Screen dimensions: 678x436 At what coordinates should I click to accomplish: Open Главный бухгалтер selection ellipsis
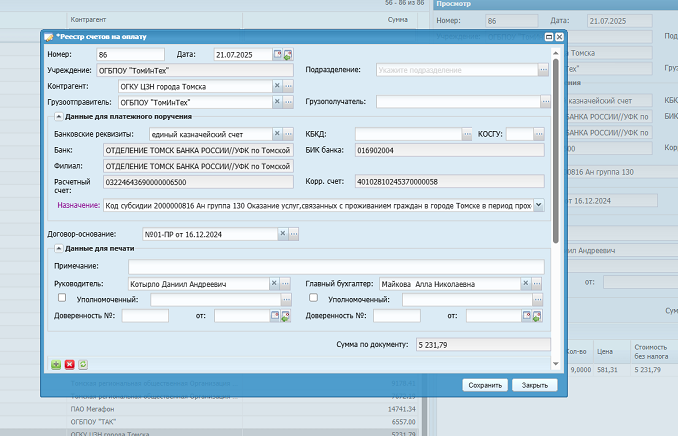[x=537, y=283]
